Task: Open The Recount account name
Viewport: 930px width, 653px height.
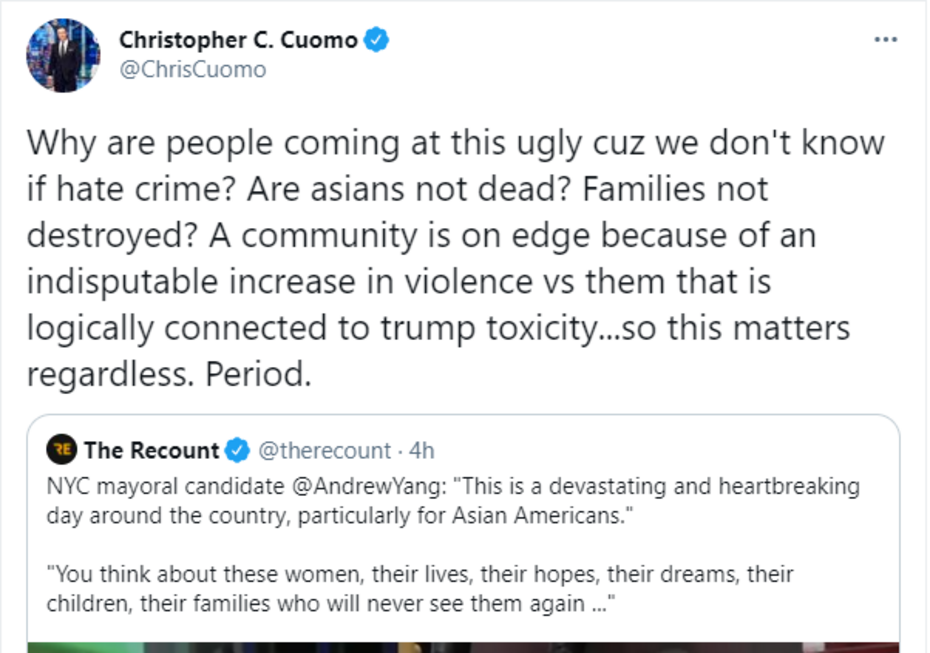Action: 151,451
